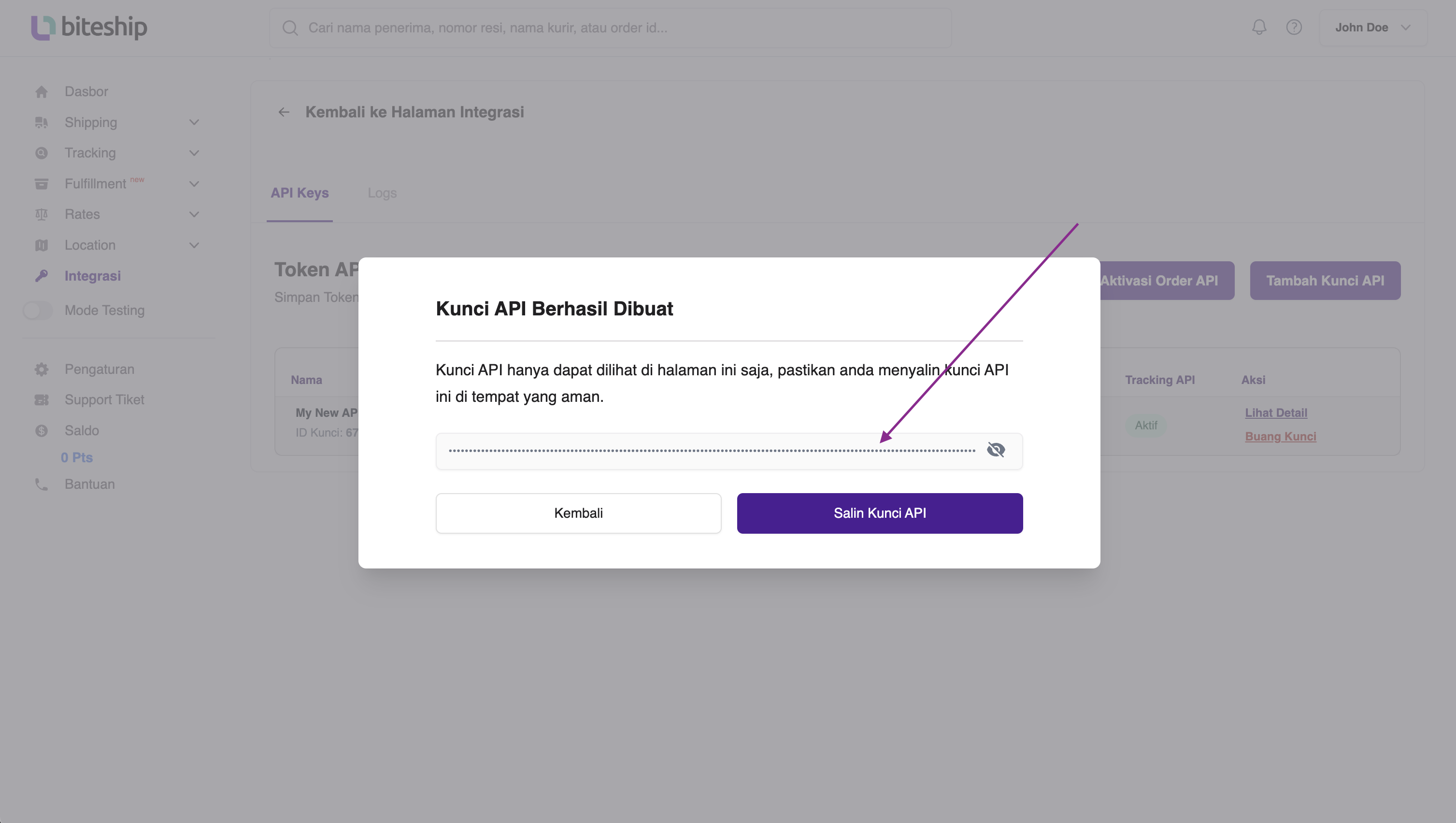Open the Lihat Detail link
Viewport: 1456px width, 823px height.
[x=1276, y=412]
